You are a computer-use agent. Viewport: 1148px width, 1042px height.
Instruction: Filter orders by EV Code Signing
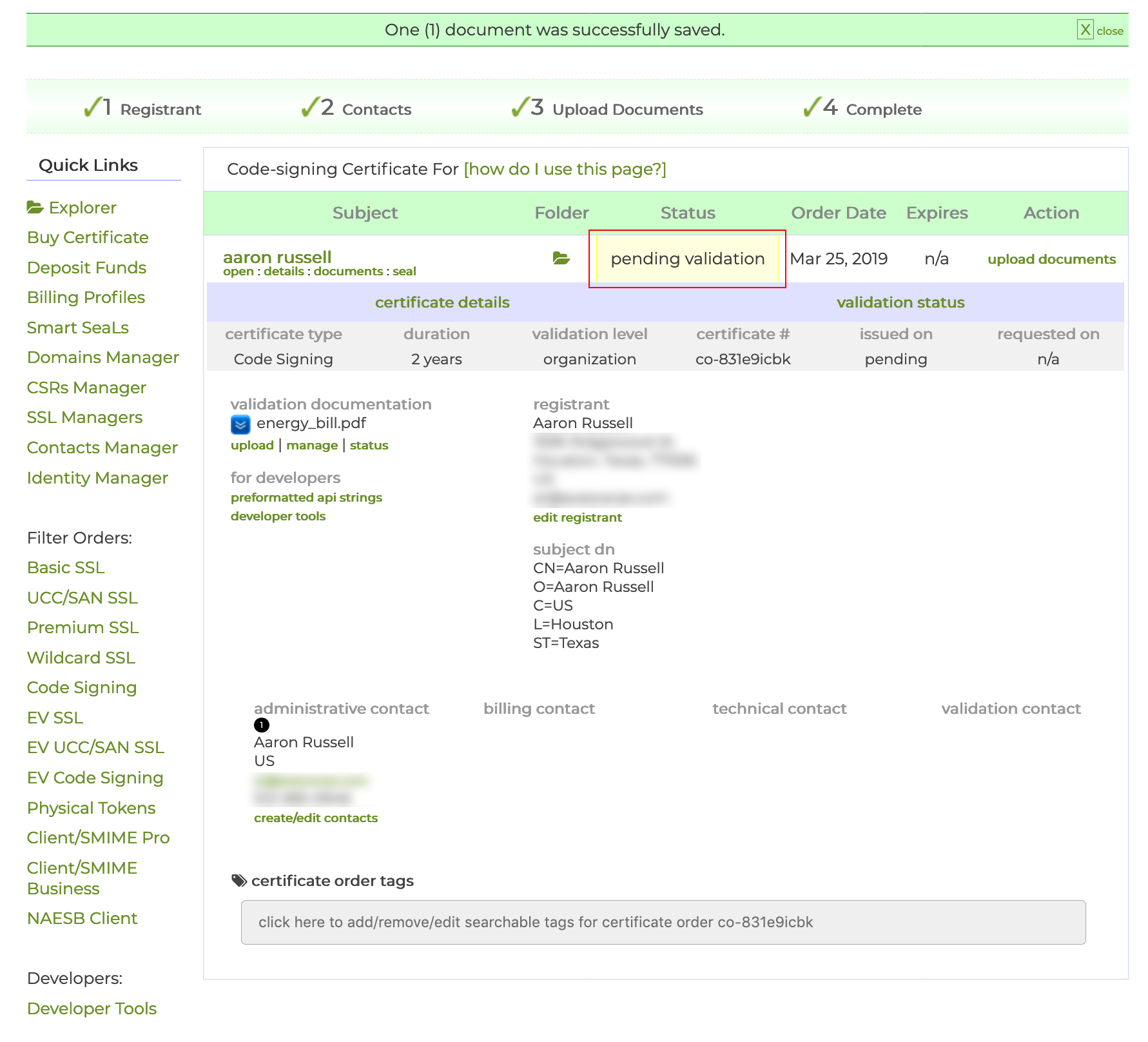click(95, 778)
